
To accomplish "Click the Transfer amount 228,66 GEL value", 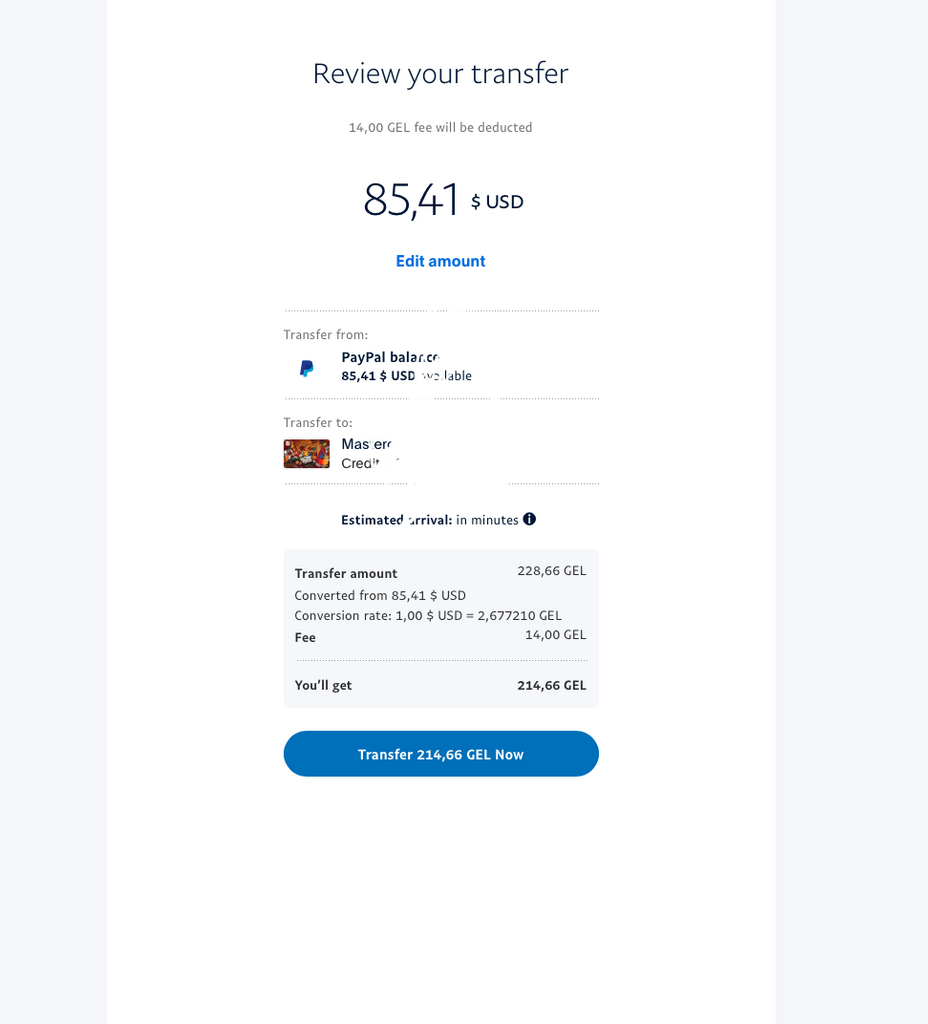I will pyautogui.click(x=551, y=571).
